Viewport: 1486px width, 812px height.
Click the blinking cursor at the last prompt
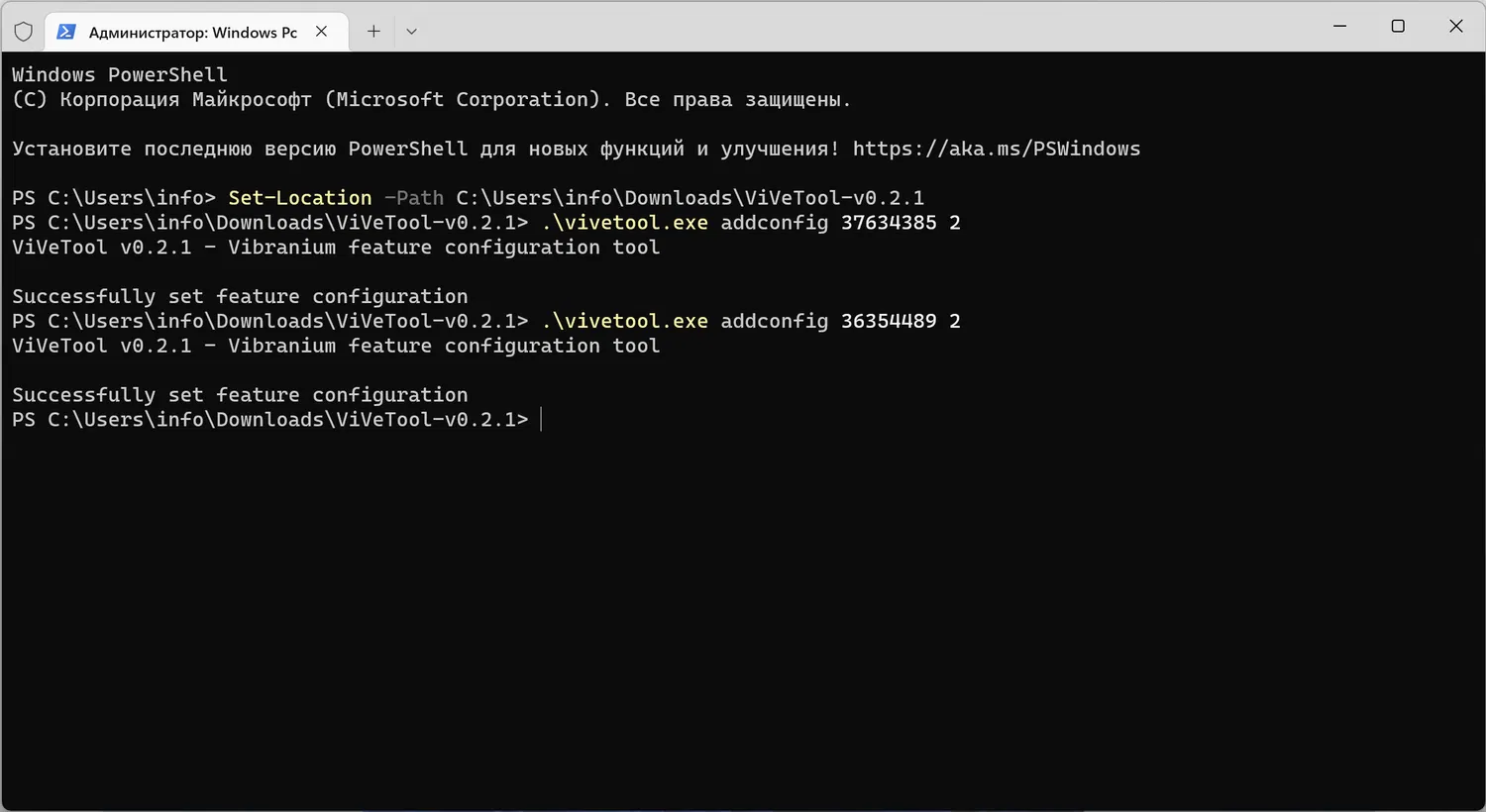tap(542, 420)
